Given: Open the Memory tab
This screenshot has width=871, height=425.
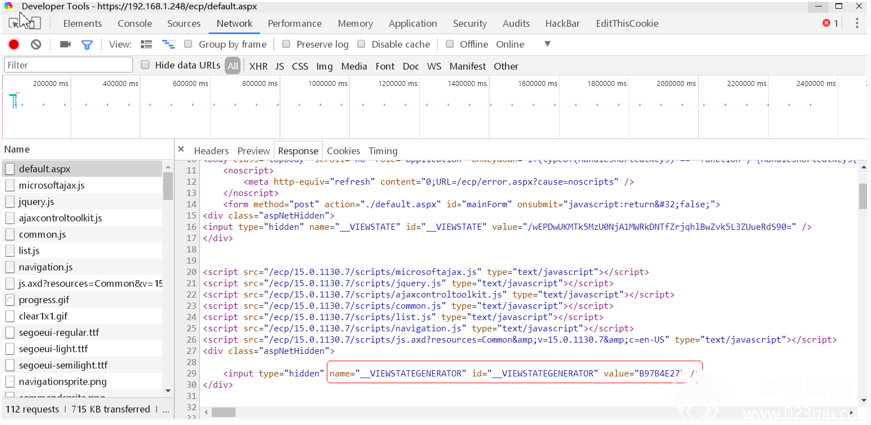Looking at the screenshot, I should [355, 23].
